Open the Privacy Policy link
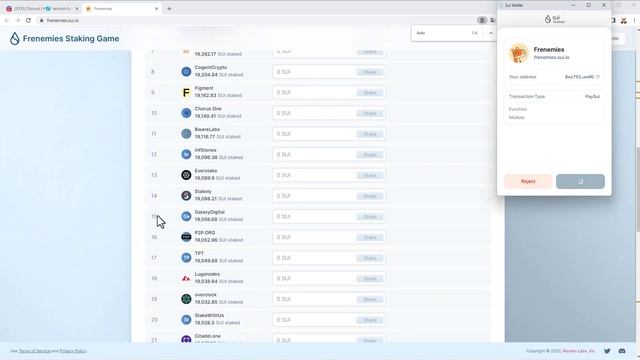640x360 pixels. point(73,351)
